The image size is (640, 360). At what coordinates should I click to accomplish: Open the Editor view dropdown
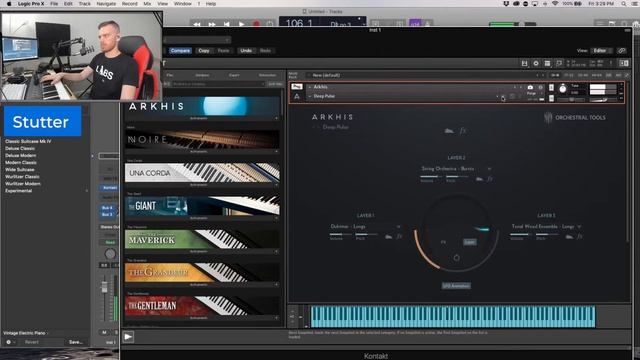point(602,51)
